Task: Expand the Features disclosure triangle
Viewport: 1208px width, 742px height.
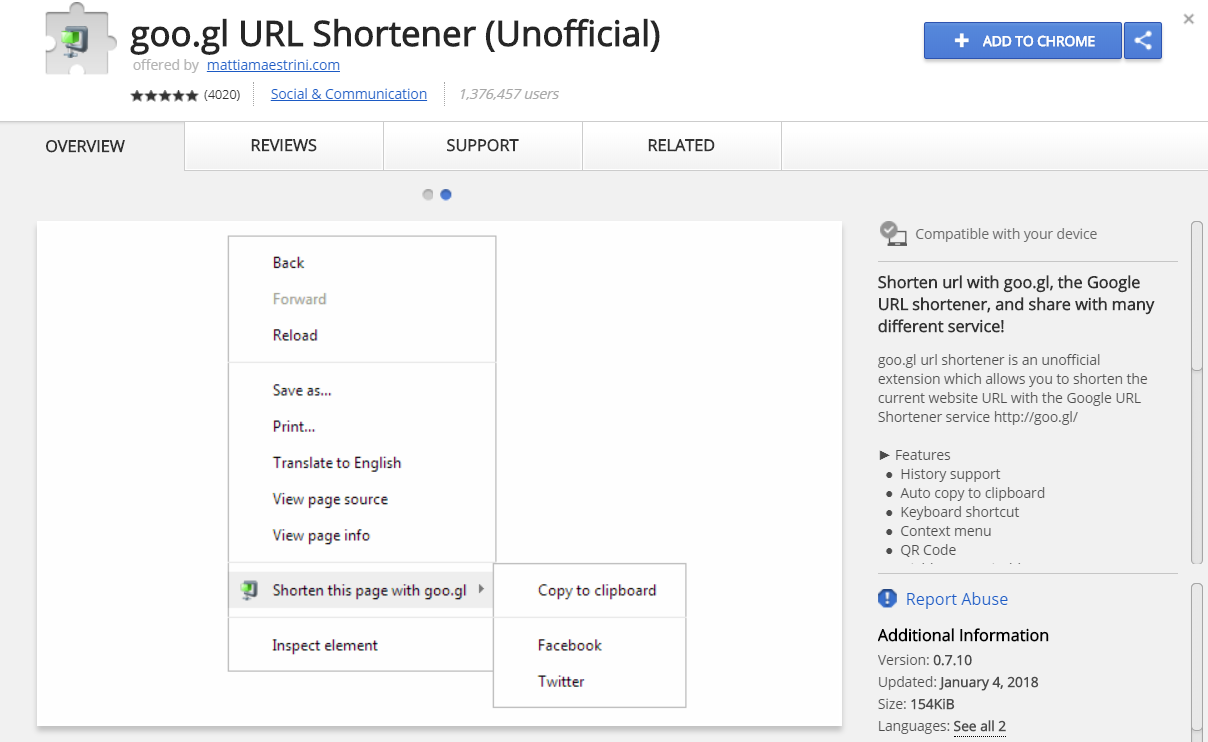Action: 884,455
